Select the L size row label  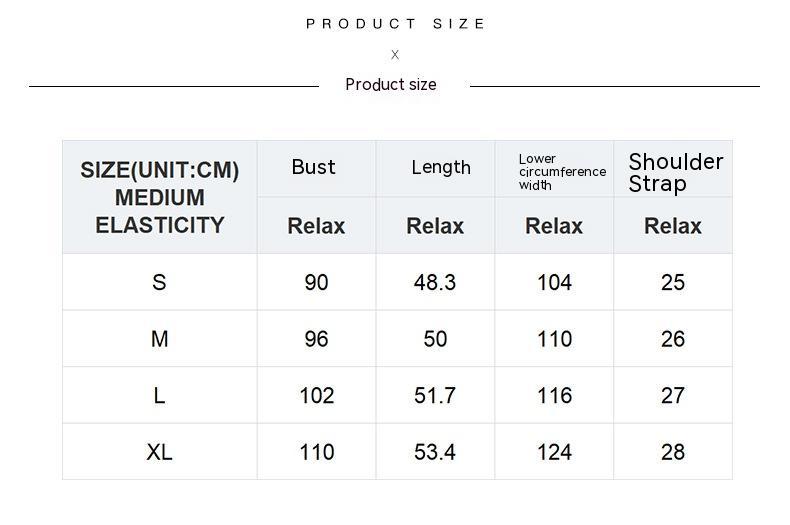click(x=159, y=396)
